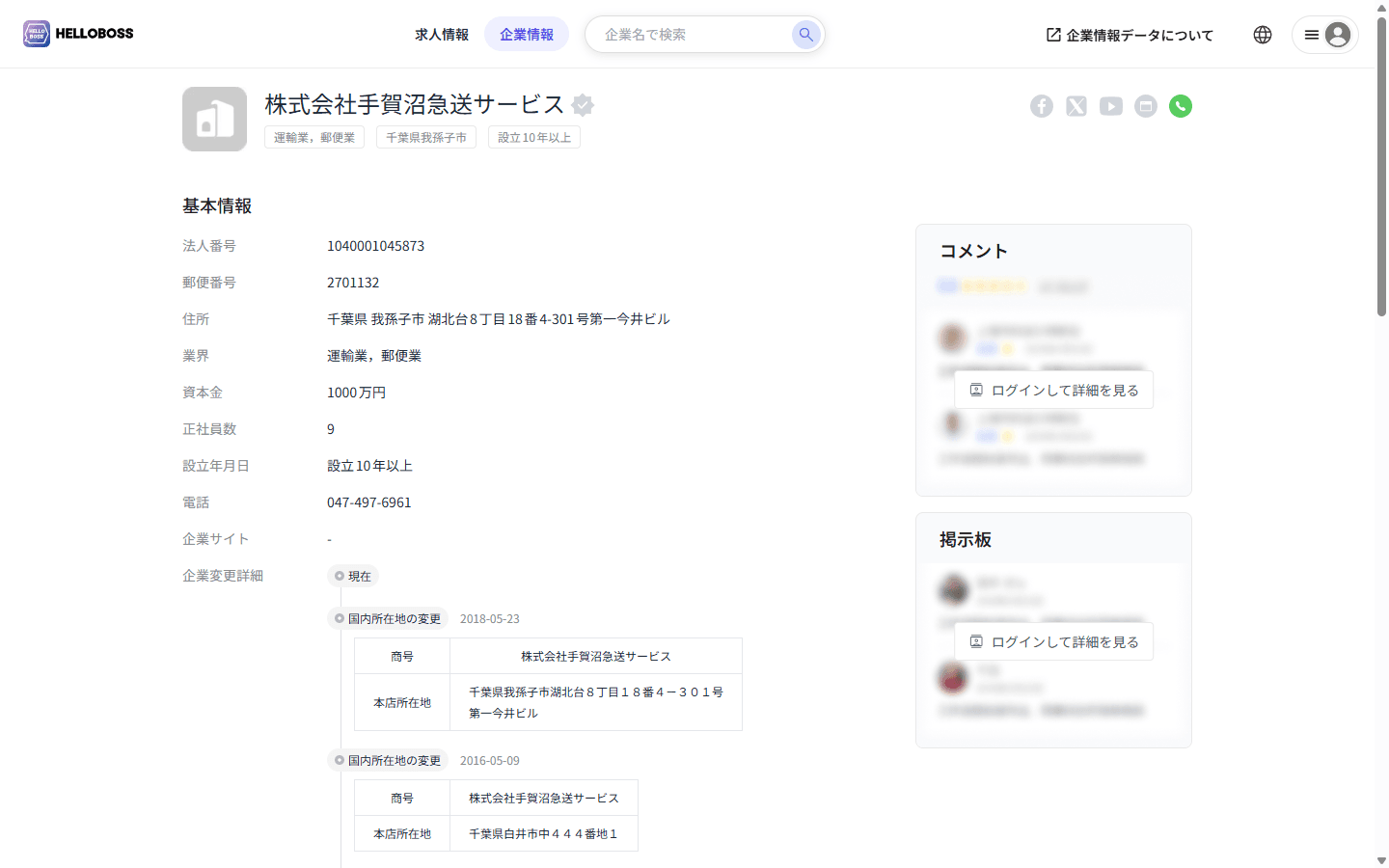Click the 郵便番号 value 2701132

coord(353,283)
